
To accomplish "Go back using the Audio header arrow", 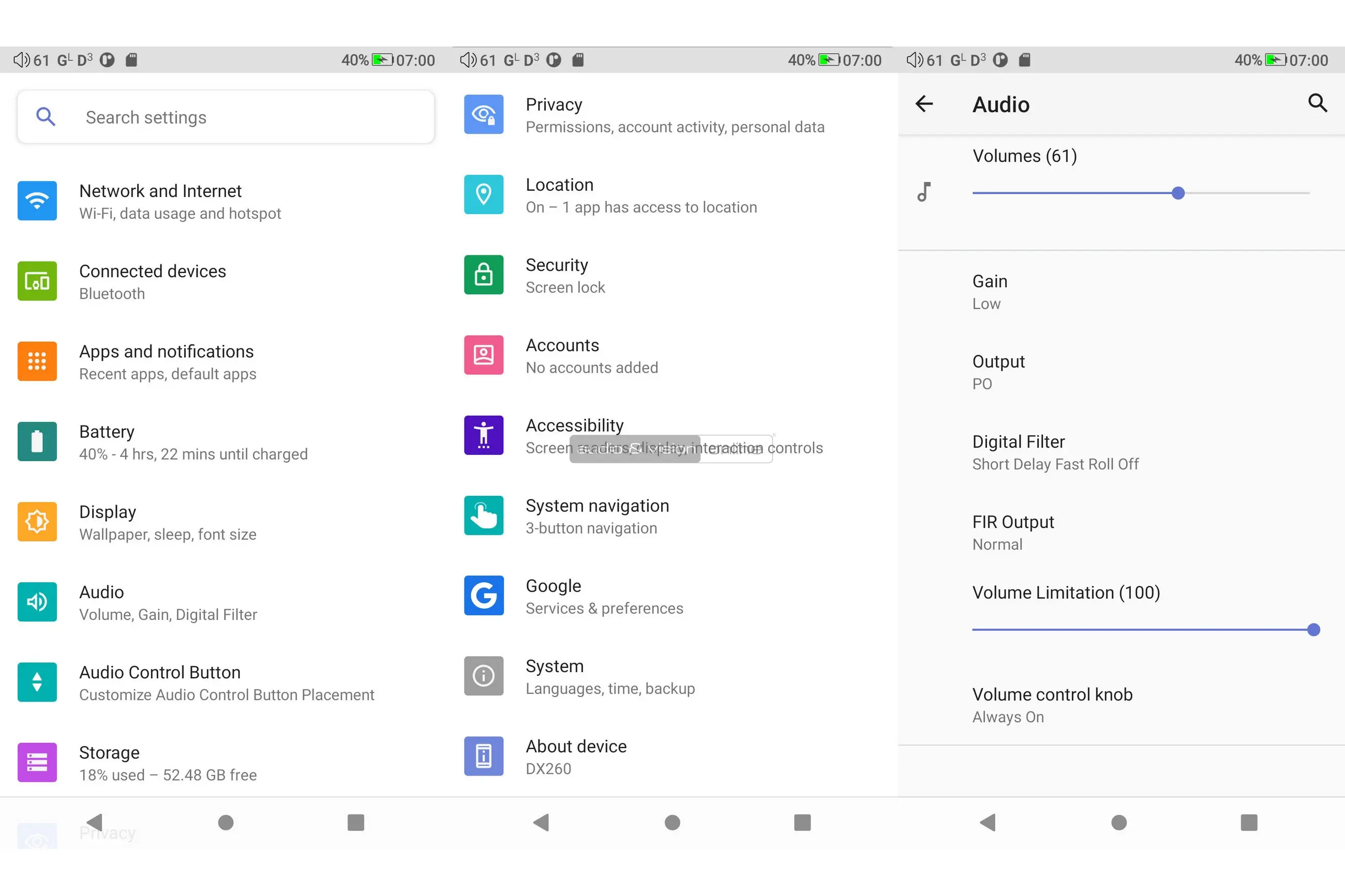I will coord(924,104).
